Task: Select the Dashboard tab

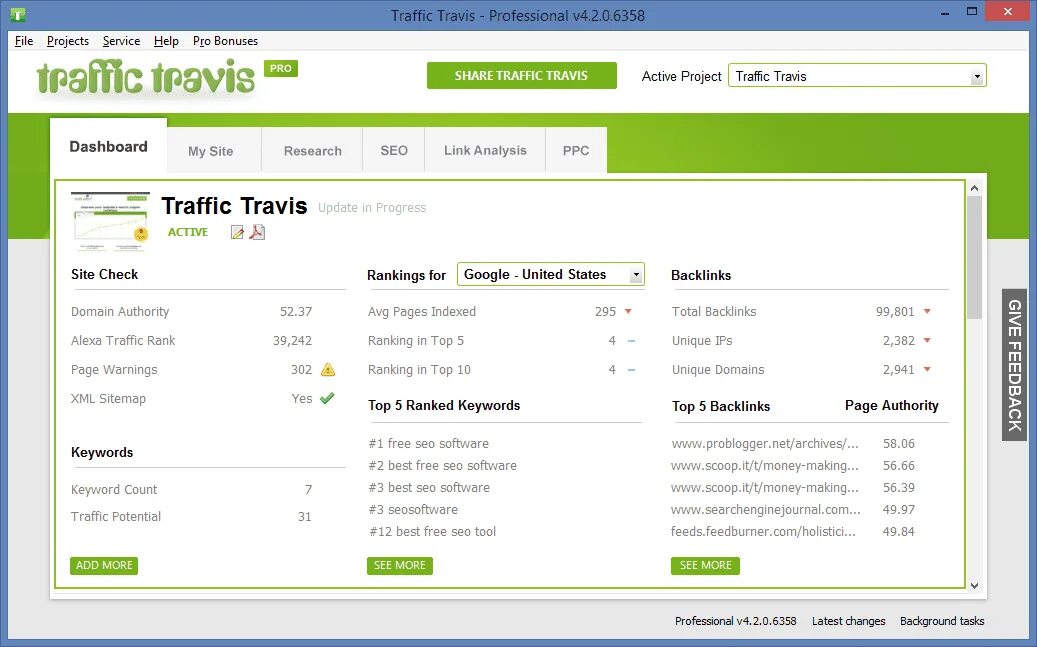Action: (x=108, y=147)
